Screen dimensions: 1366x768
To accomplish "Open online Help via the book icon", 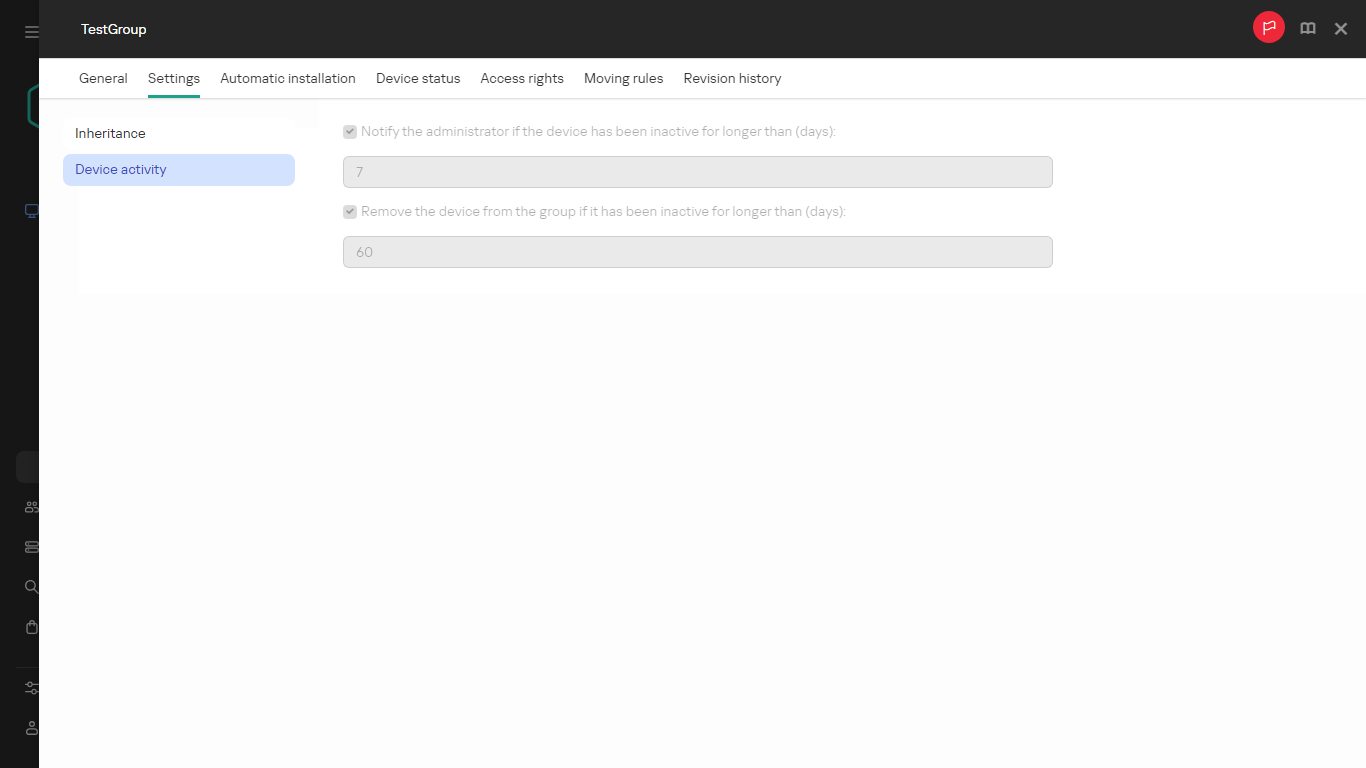I will coord(1307,28).
